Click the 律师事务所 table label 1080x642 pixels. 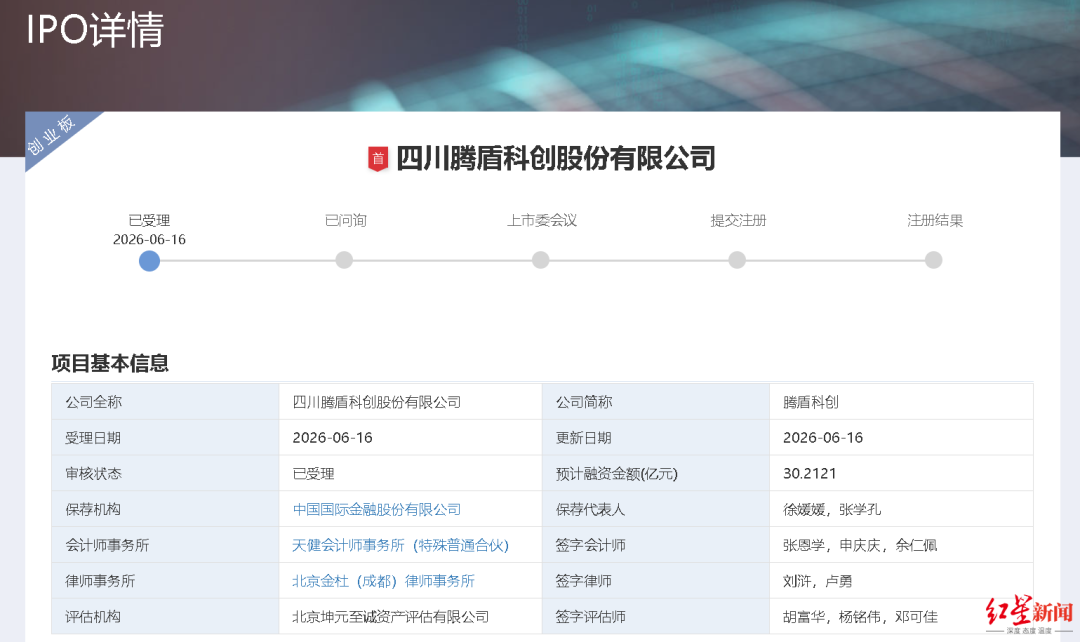101,581
